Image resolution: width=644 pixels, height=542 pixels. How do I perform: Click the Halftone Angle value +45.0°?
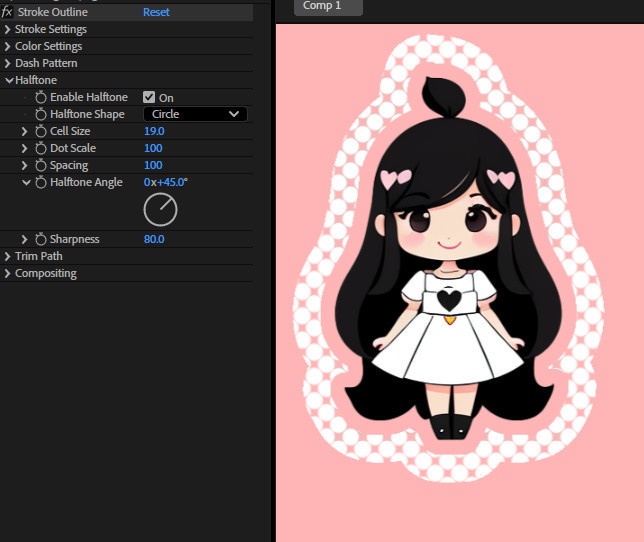(x=172, y=182)
